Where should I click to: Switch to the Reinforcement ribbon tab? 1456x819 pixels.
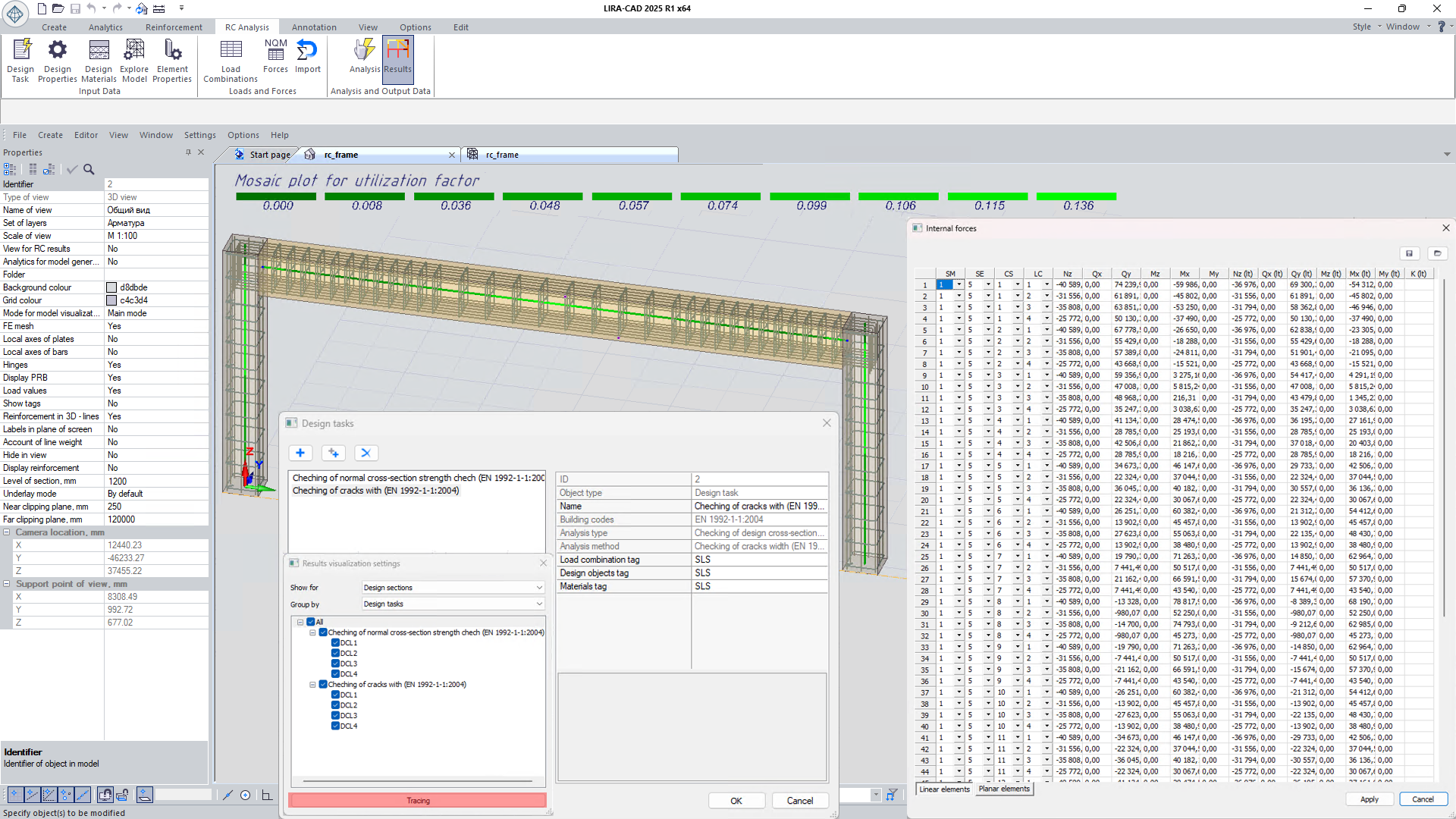[x=174, y=27]
